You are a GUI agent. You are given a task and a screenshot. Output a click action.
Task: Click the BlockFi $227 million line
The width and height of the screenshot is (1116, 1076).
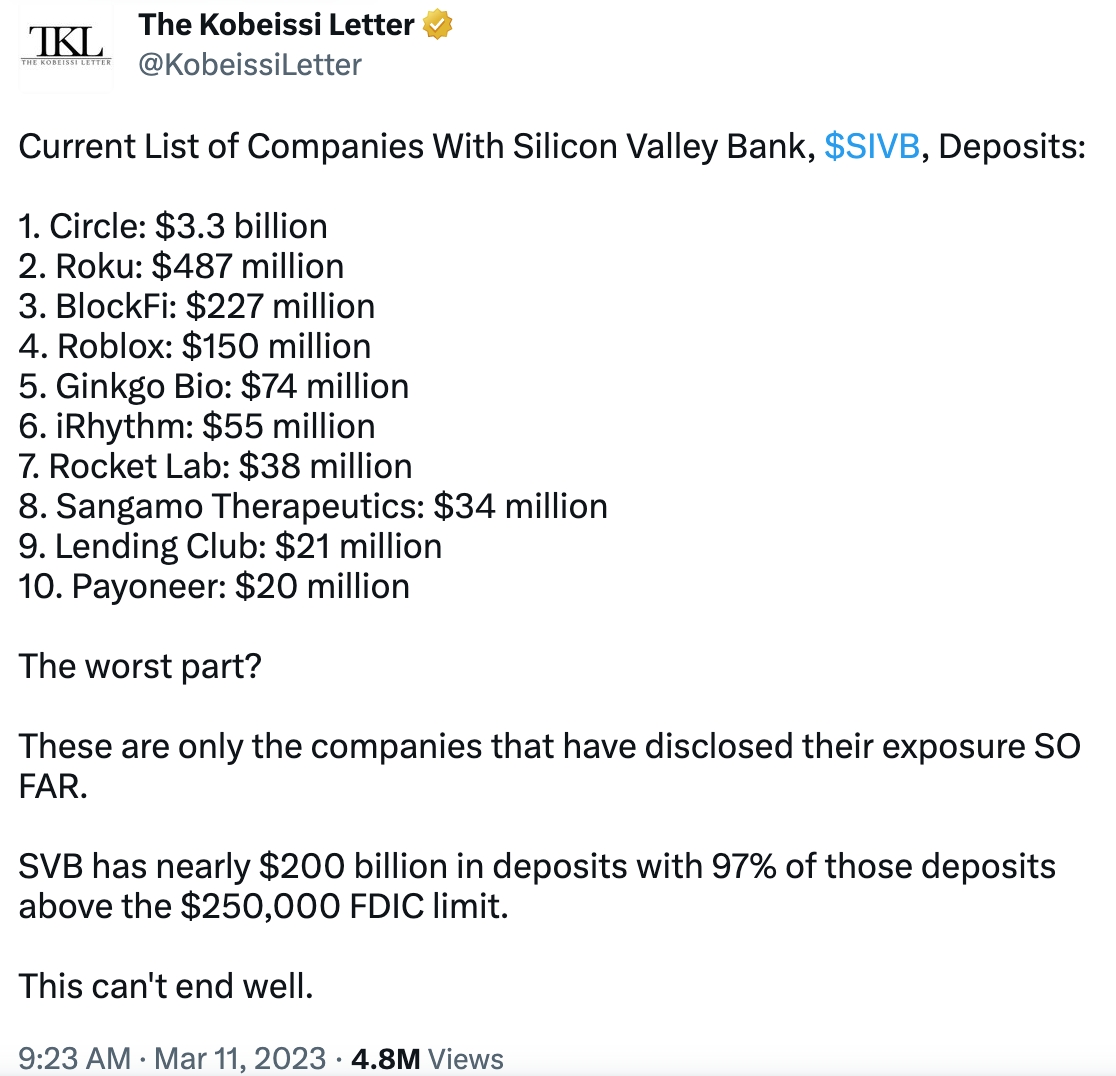tap(197, 306)
